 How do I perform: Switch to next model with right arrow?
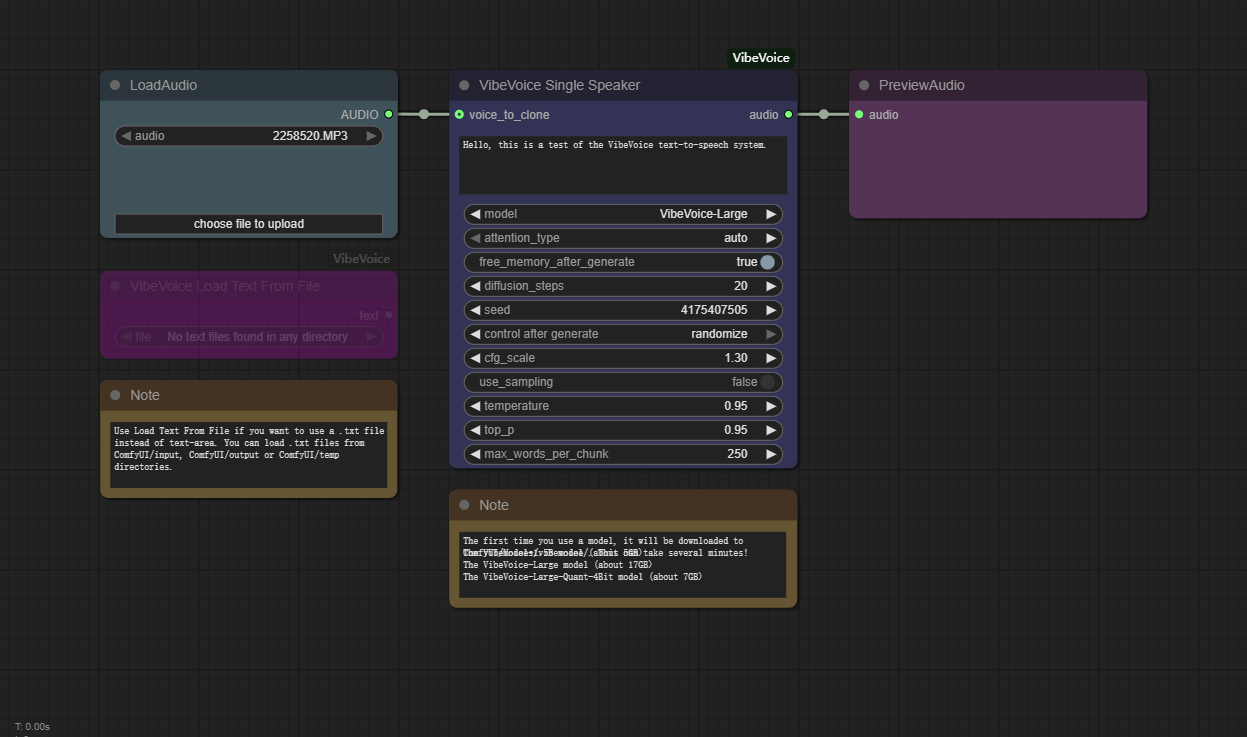(x=771, y=214)
